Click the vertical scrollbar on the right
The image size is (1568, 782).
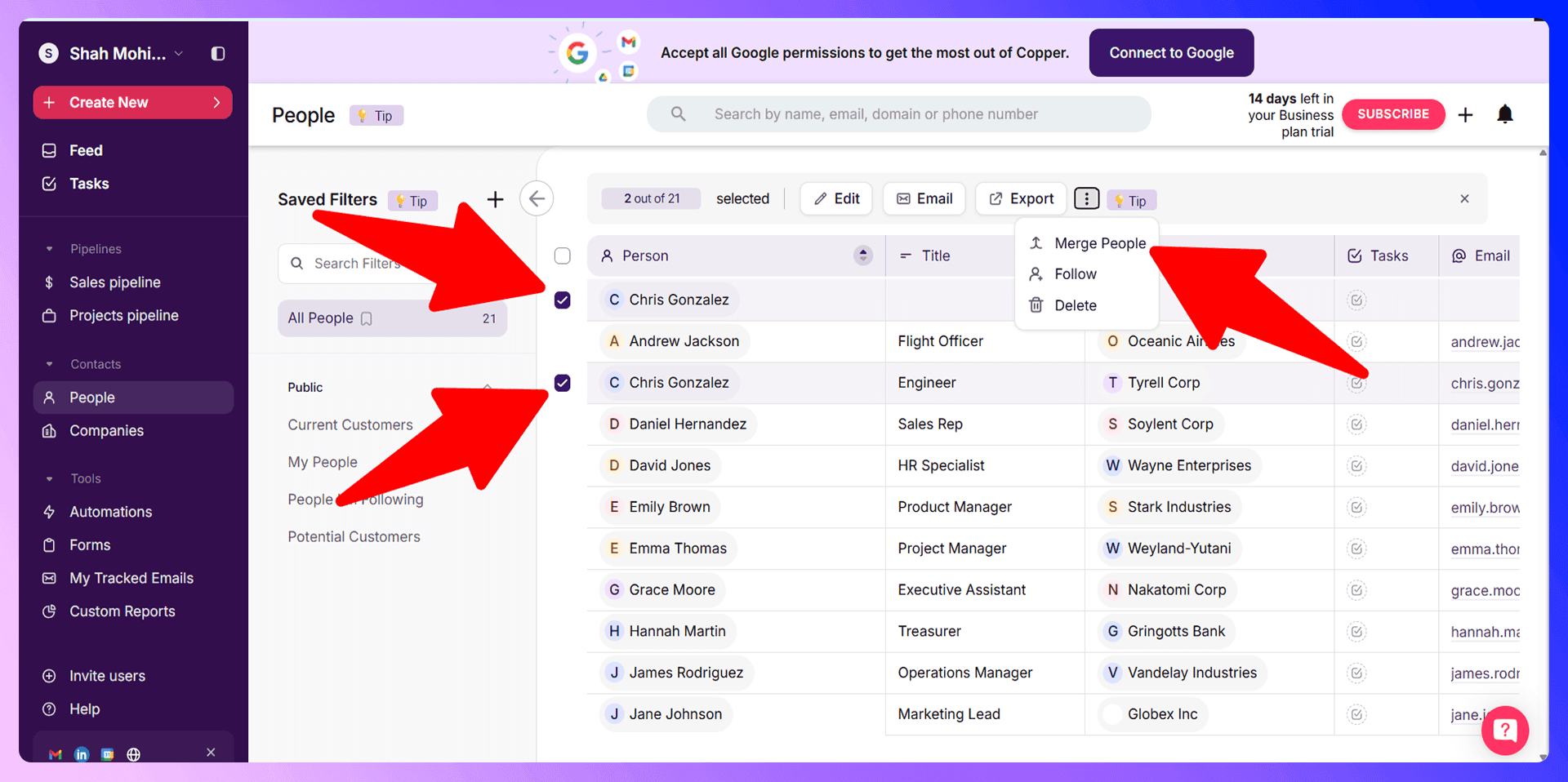[1543, 455]
